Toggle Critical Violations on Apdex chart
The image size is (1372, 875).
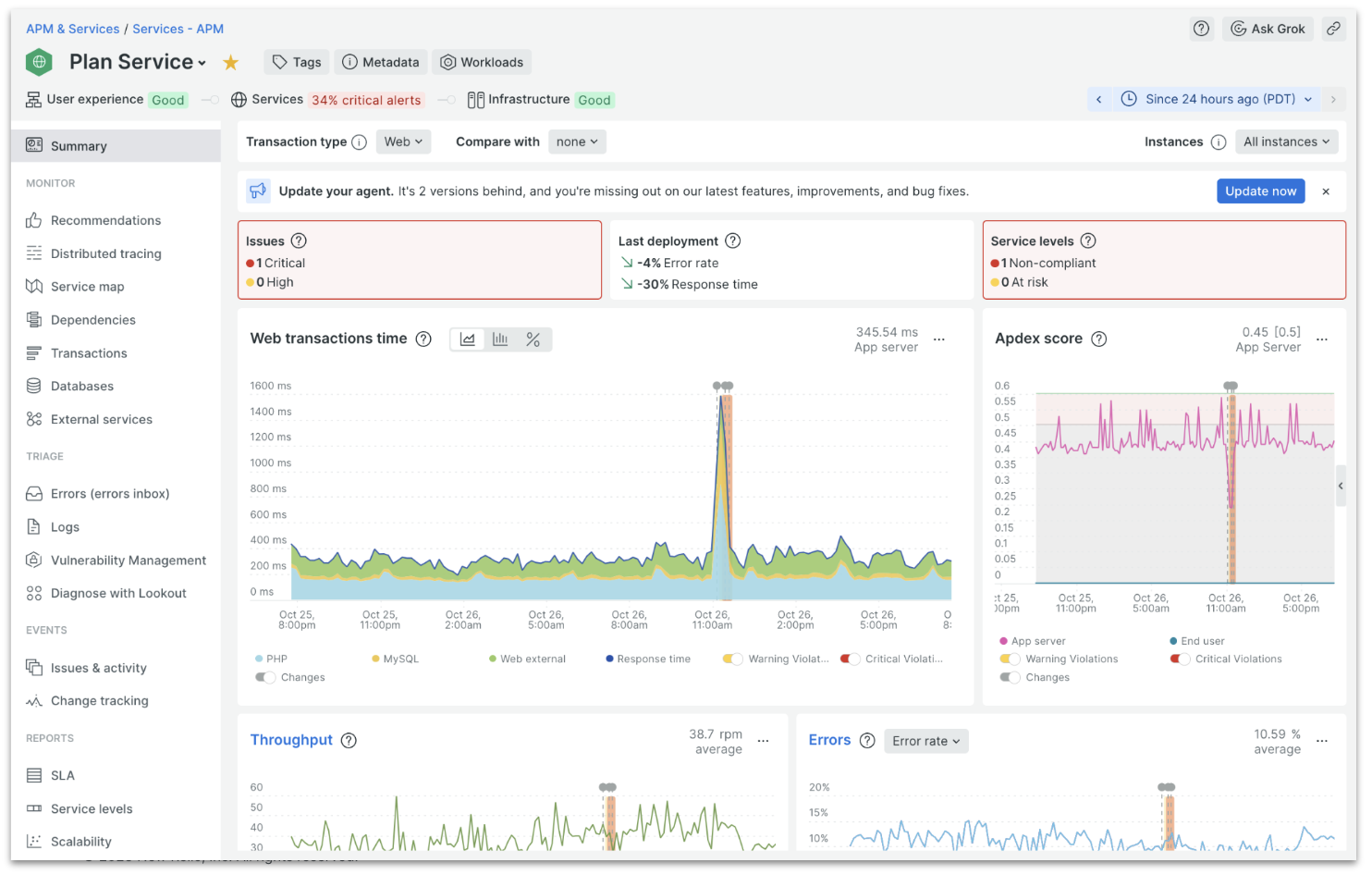click(1180, 659)
